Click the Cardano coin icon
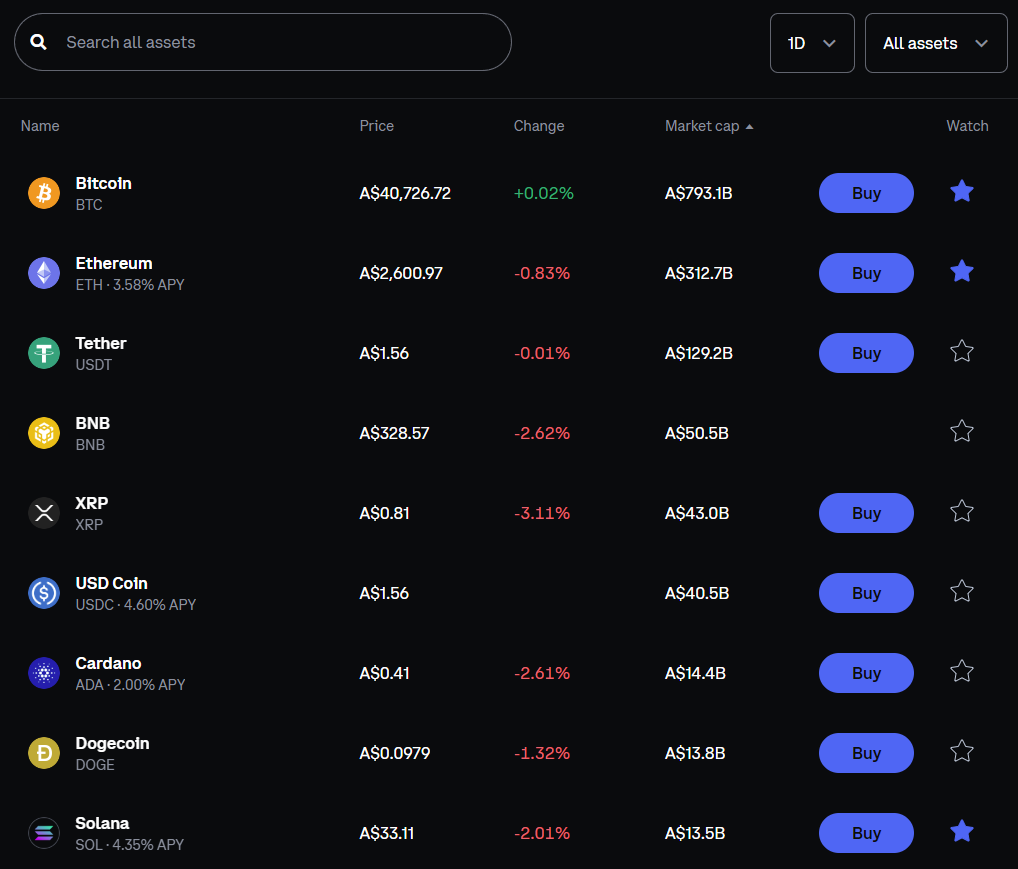1018x869 pixels. [x=44, y=673]
